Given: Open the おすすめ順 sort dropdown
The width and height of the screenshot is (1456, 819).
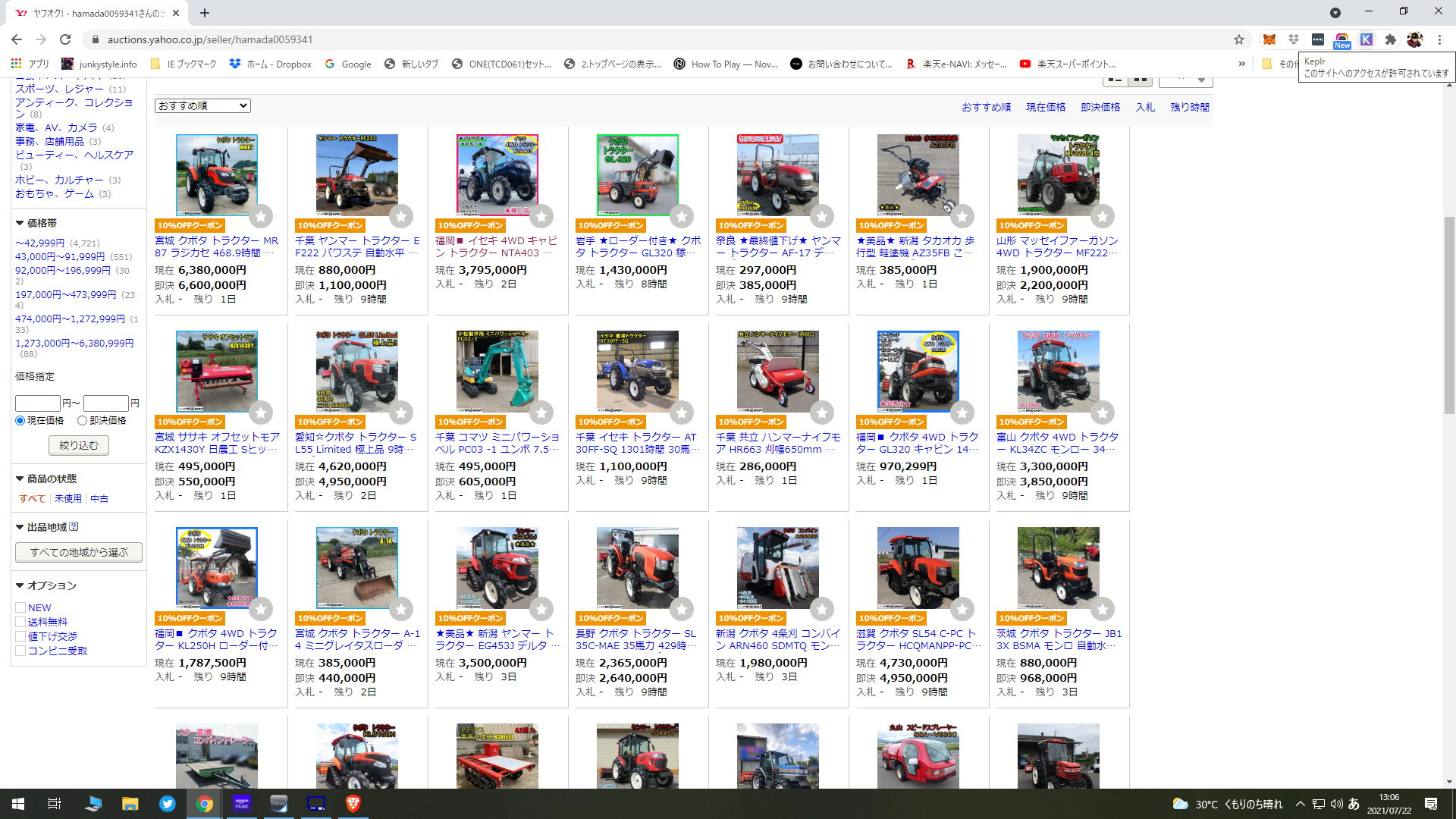Looking at the screenshot, I should 202,105.
